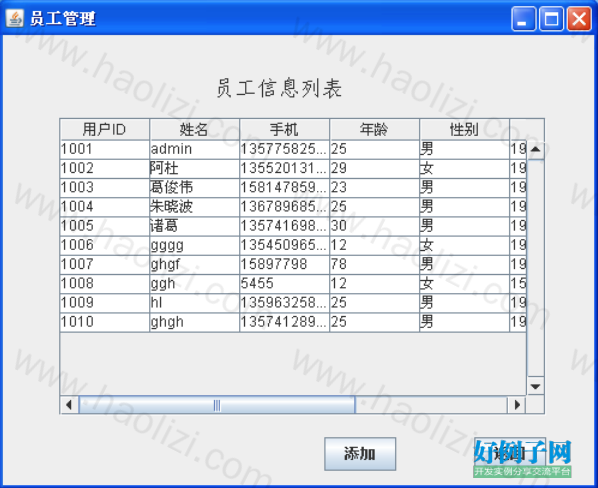Click the 用户ID column header
The image size is (598, 488).
coord(104,130)
